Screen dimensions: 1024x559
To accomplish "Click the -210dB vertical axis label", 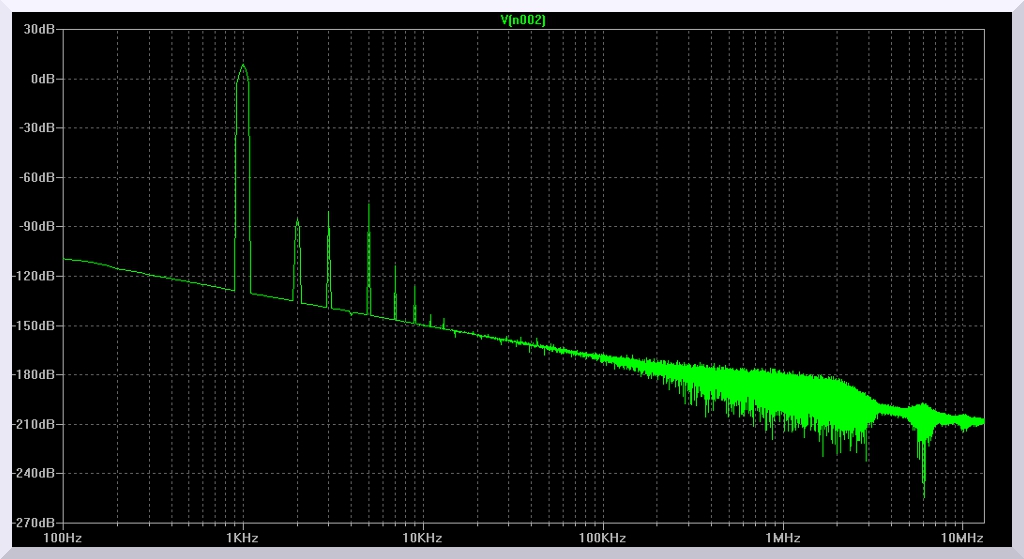I will pos(36,424).
